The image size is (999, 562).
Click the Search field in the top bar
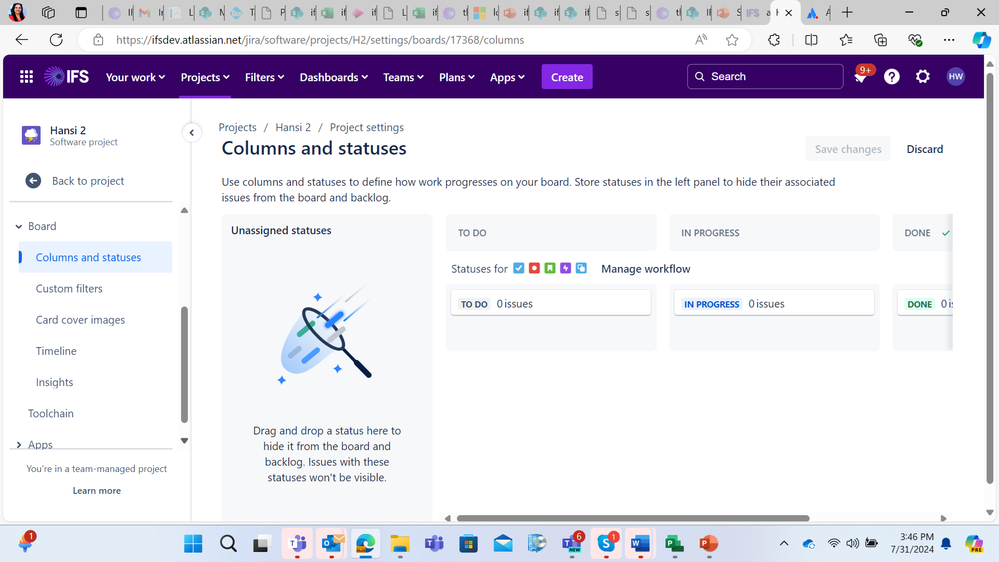coord(765,76)
